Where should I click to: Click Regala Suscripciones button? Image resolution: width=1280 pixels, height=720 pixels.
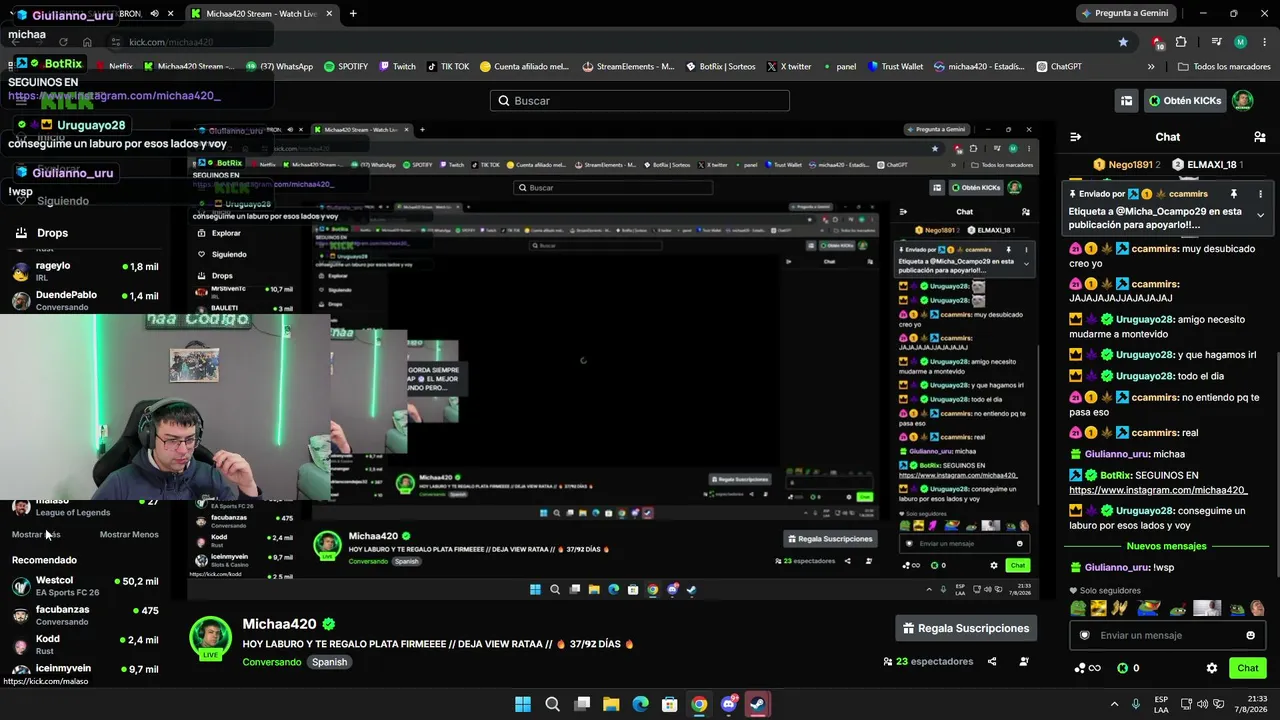pyautogui.click(x=966, y=628)
